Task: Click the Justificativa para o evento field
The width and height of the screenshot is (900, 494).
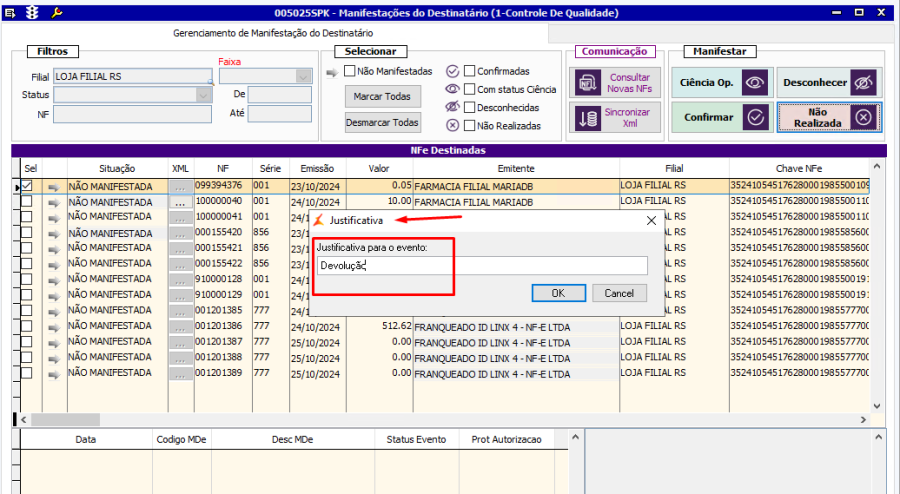Action: (x=482, y=266)
